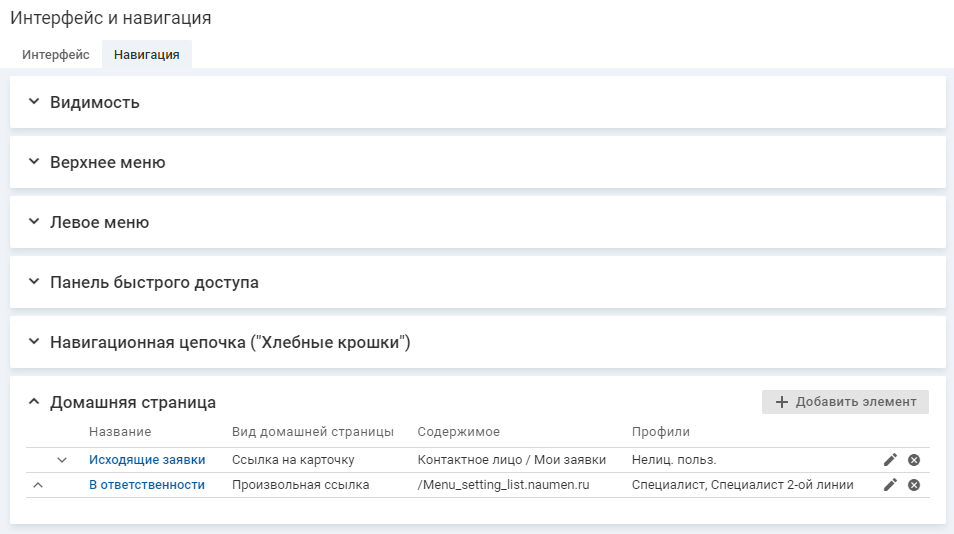The width and height of the screenshot is (954, 534).
Task: Move Исходящие заявки down with arrow
Action: 62,460
